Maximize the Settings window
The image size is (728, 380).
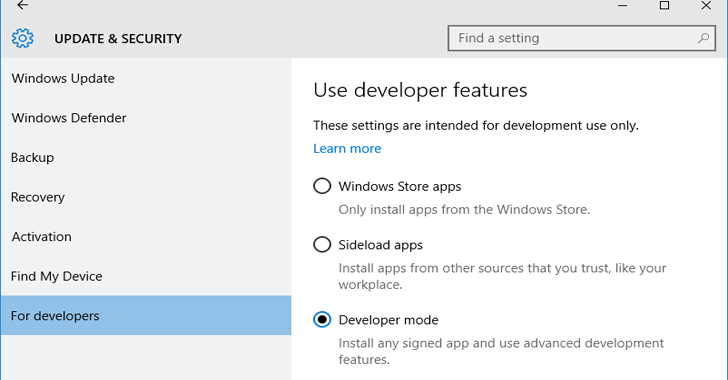(x=664, y=6)
